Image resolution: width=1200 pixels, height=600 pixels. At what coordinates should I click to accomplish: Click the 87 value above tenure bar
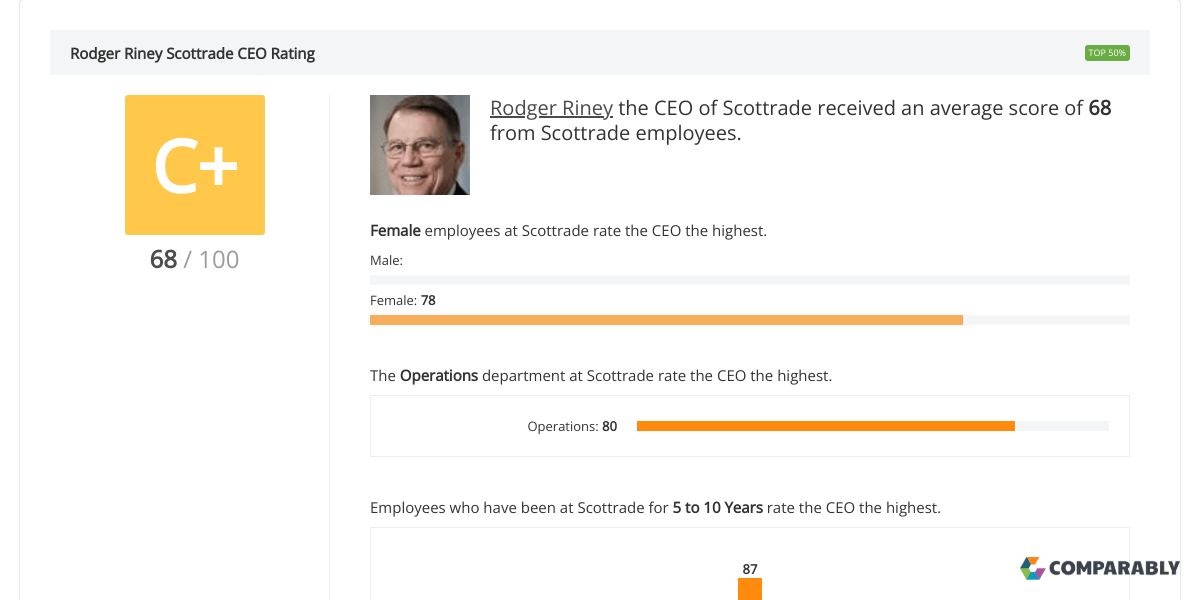pos(750,569)
